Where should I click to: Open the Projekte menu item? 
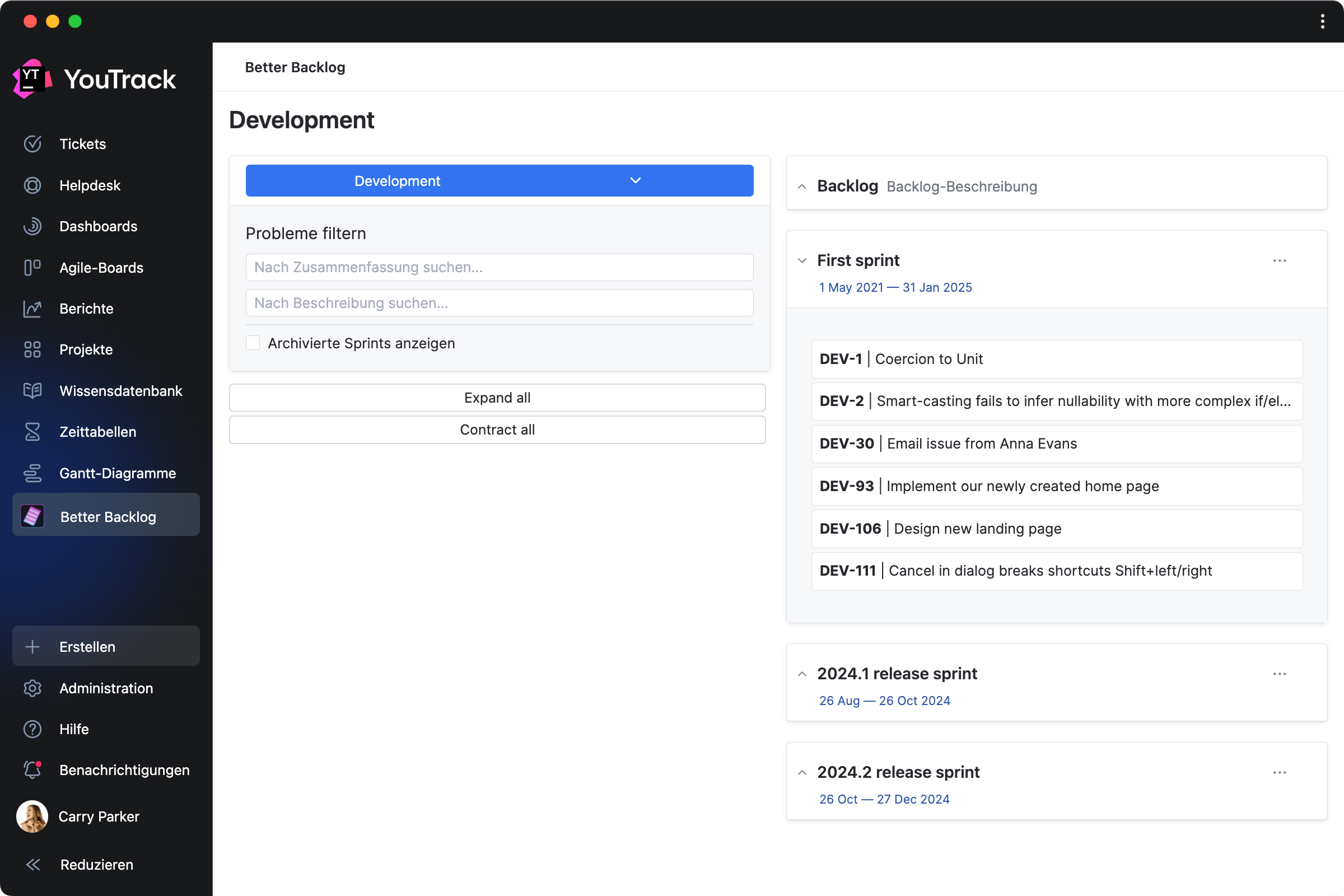point(86,349)
